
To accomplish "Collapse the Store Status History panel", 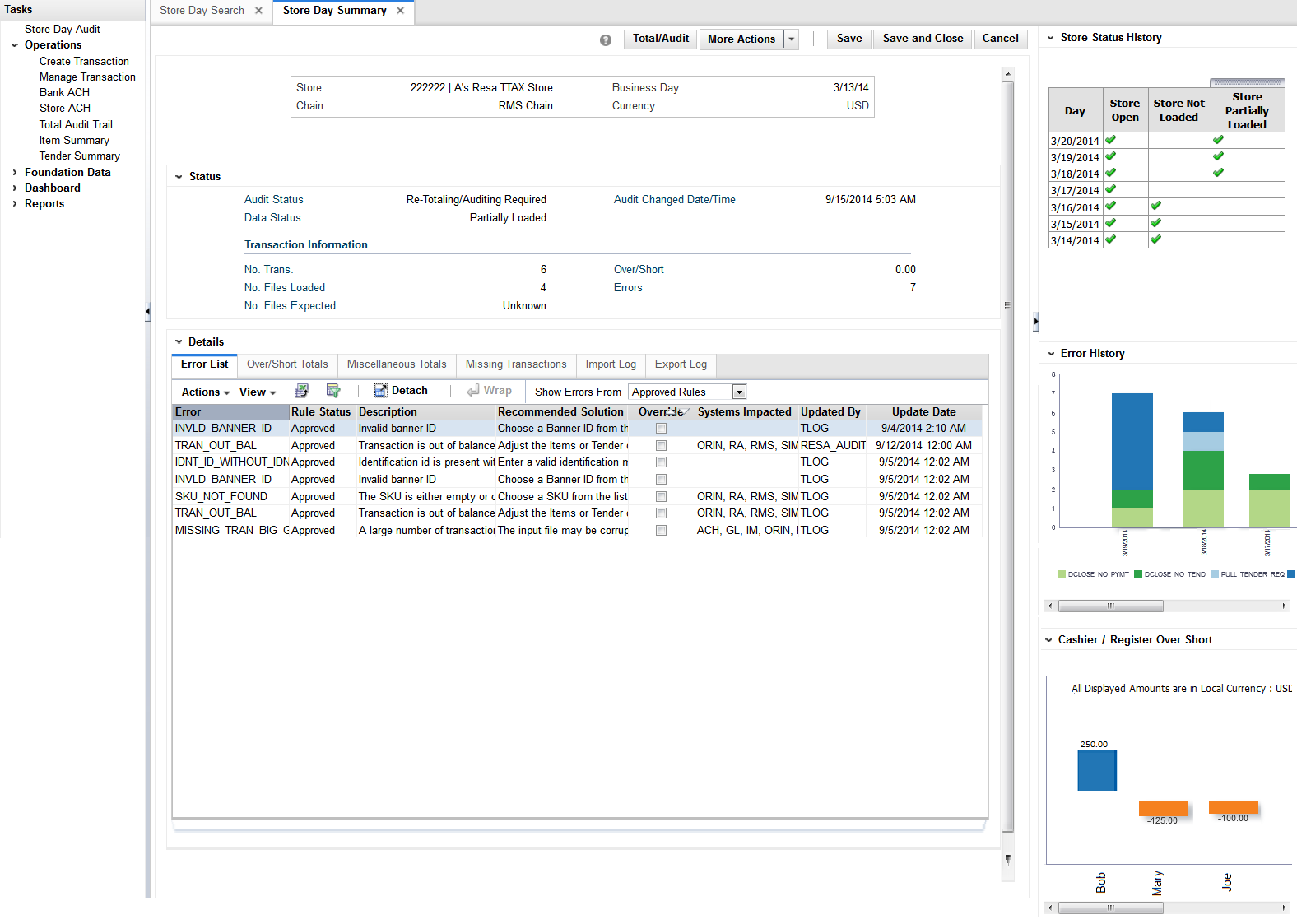I will (1050, 38).
